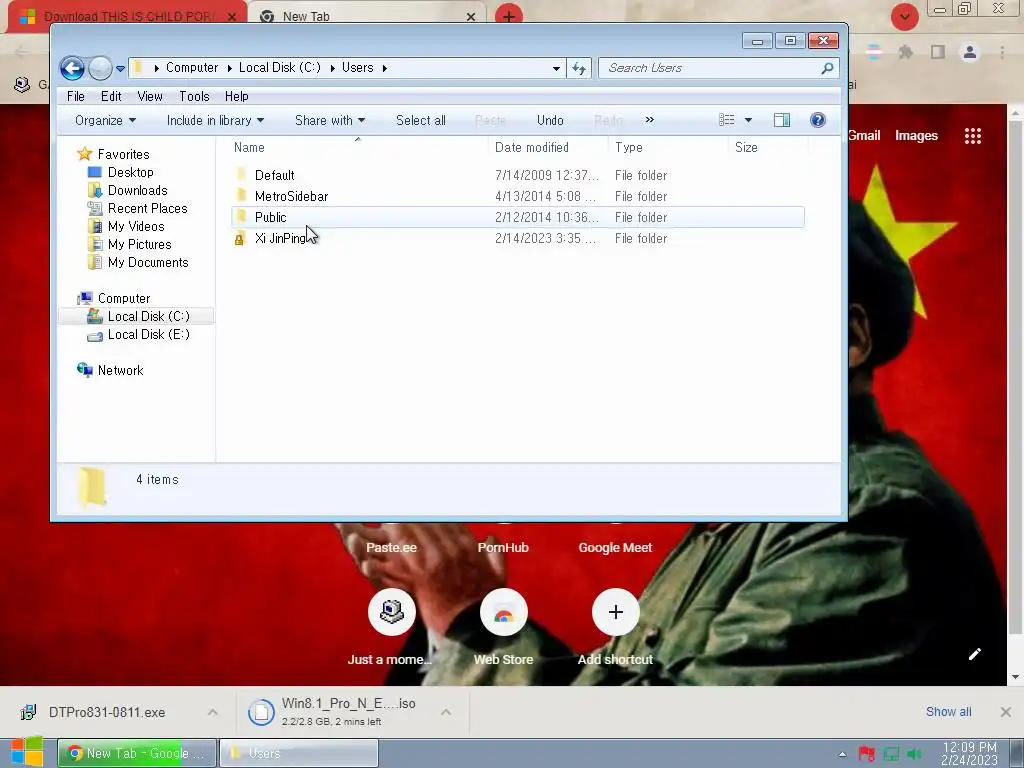
Task: Open the Web Store shortcut
Action: point(504,612)
